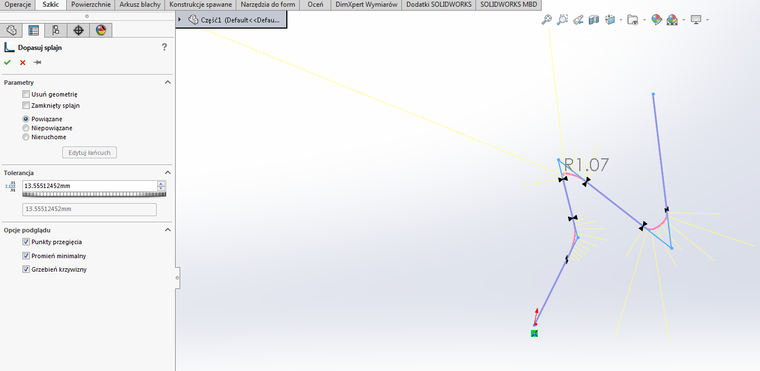Click the tolerance thumbwheel slider
760x371 pixels.
(x=95, y=194)
